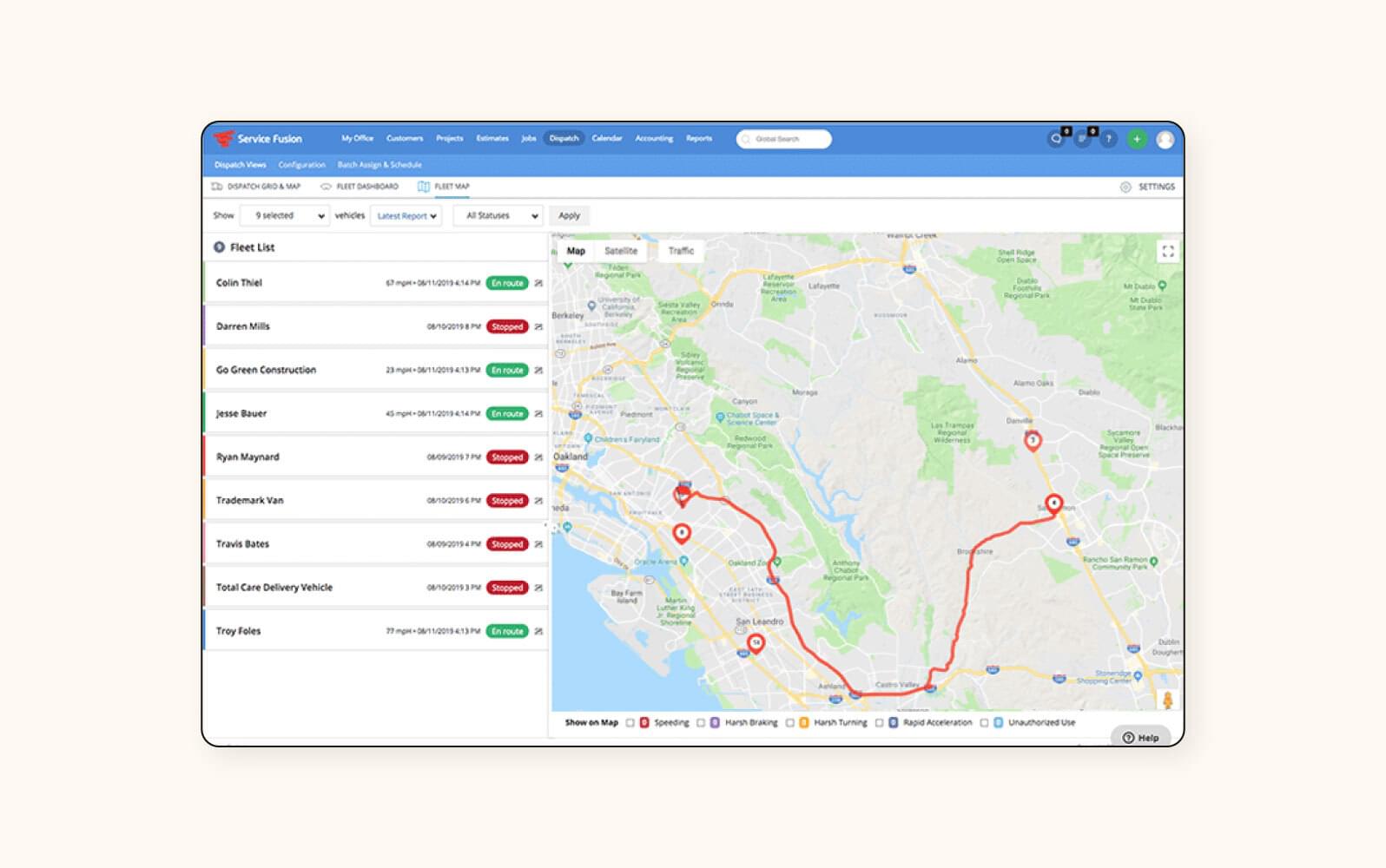Open the 9 selected vehicles dropdown

click(x=285, y=215)
